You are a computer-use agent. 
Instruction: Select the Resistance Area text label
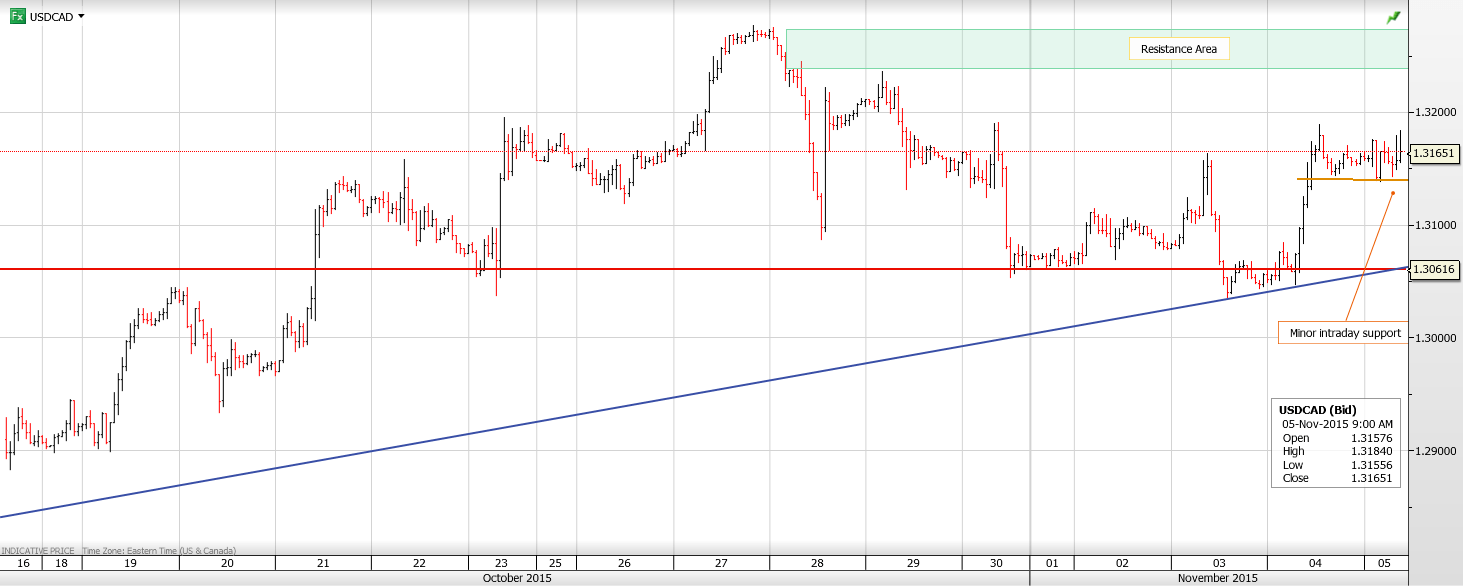[x=1179, y=49]
